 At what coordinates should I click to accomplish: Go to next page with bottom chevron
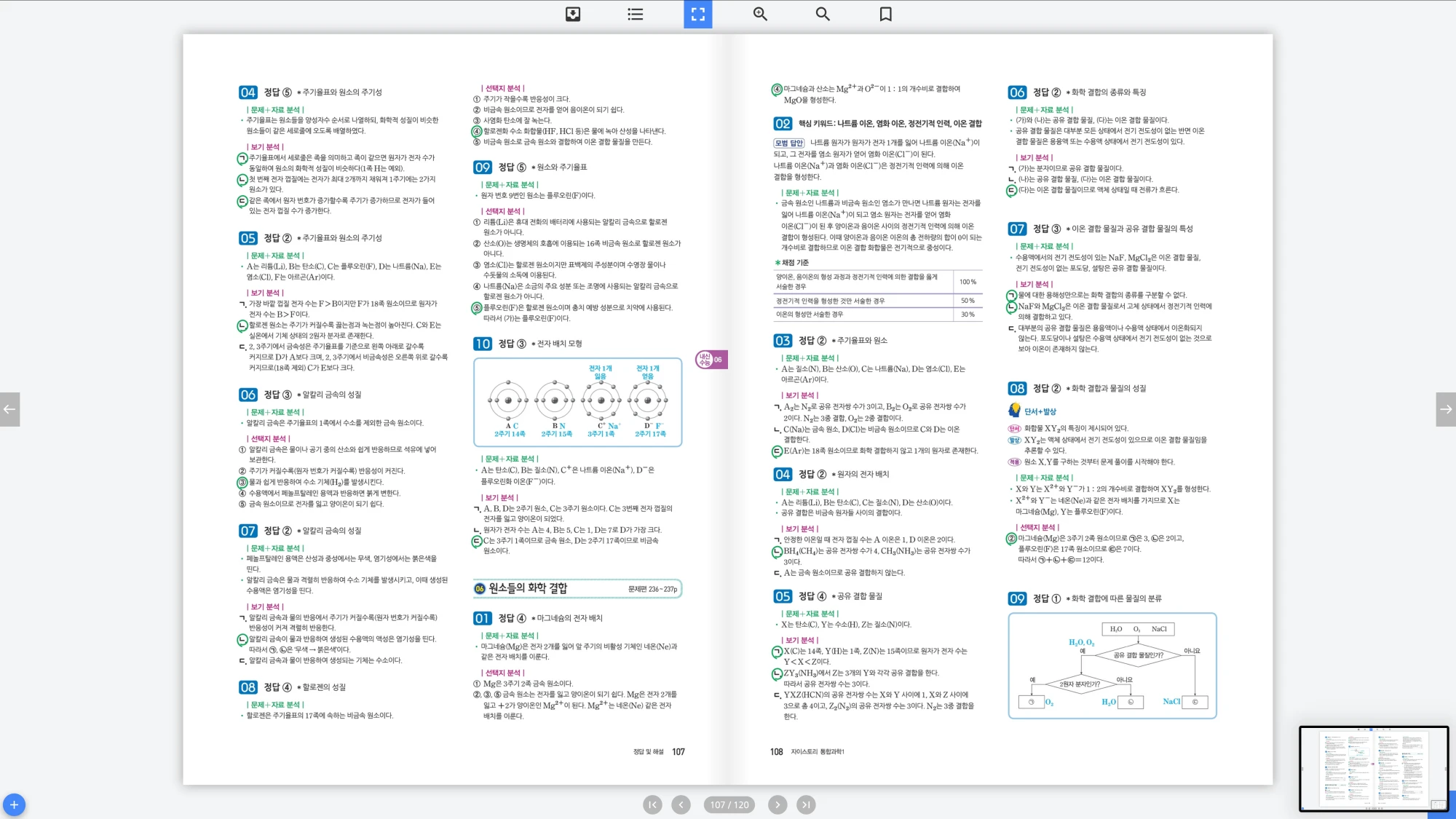(x=778, y=804)
